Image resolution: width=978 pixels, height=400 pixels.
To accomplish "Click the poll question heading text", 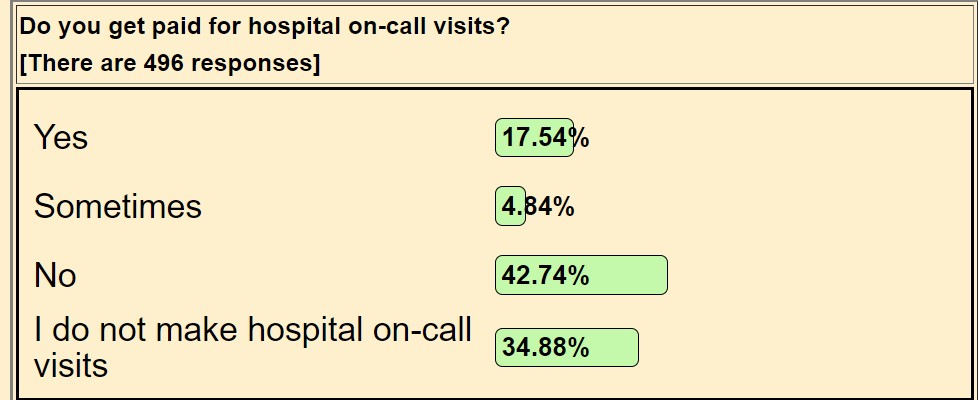I will (265, 26).
